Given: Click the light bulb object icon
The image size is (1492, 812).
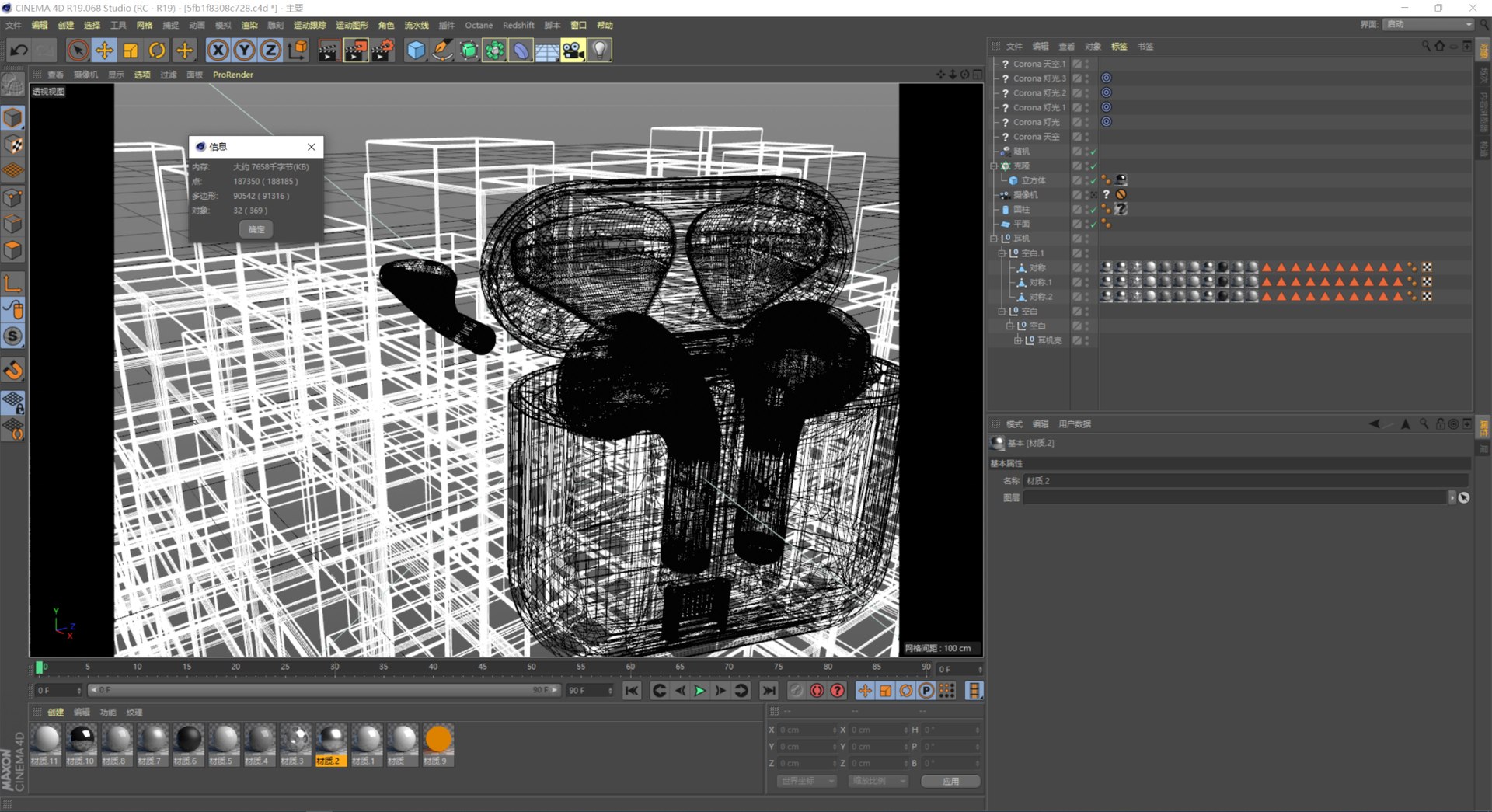Looking at the screenshot, I should coord(599,51).
